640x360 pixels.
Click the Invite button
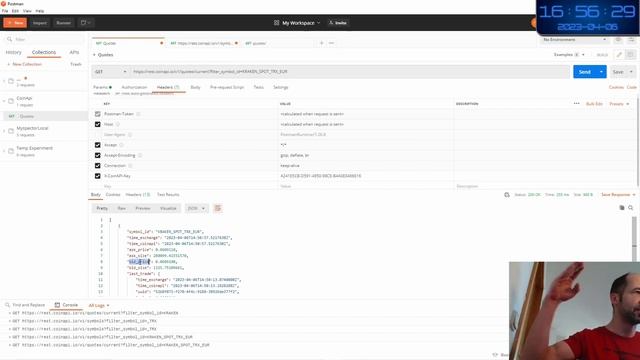click(x=338, y=23)
